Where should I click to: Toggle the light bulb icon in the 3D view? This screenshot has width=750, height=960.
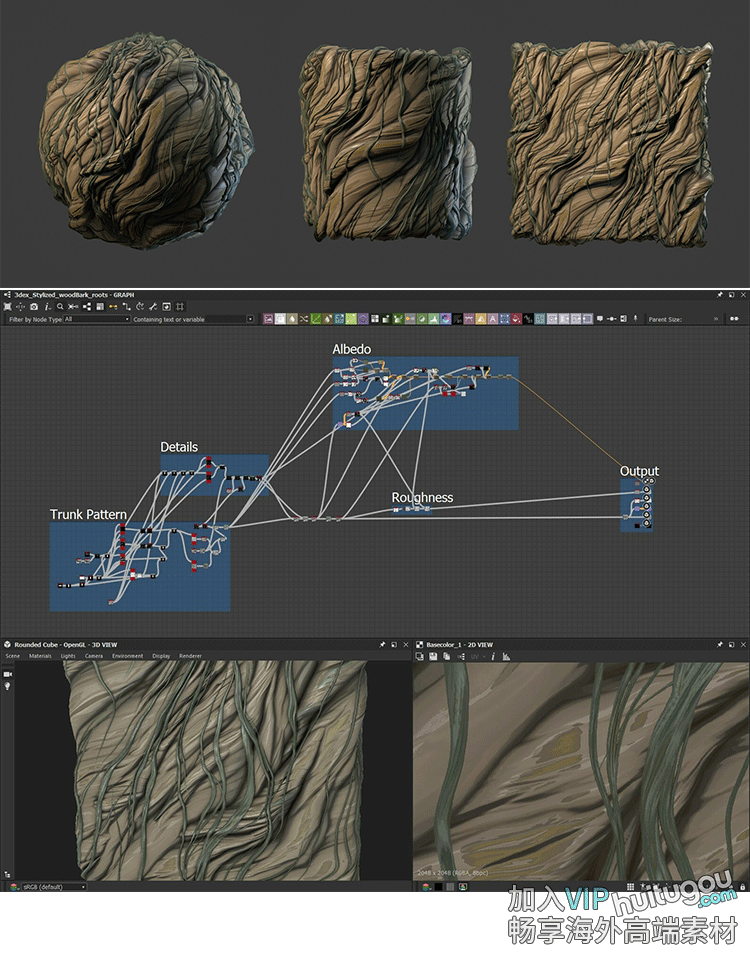pos(8,687)
